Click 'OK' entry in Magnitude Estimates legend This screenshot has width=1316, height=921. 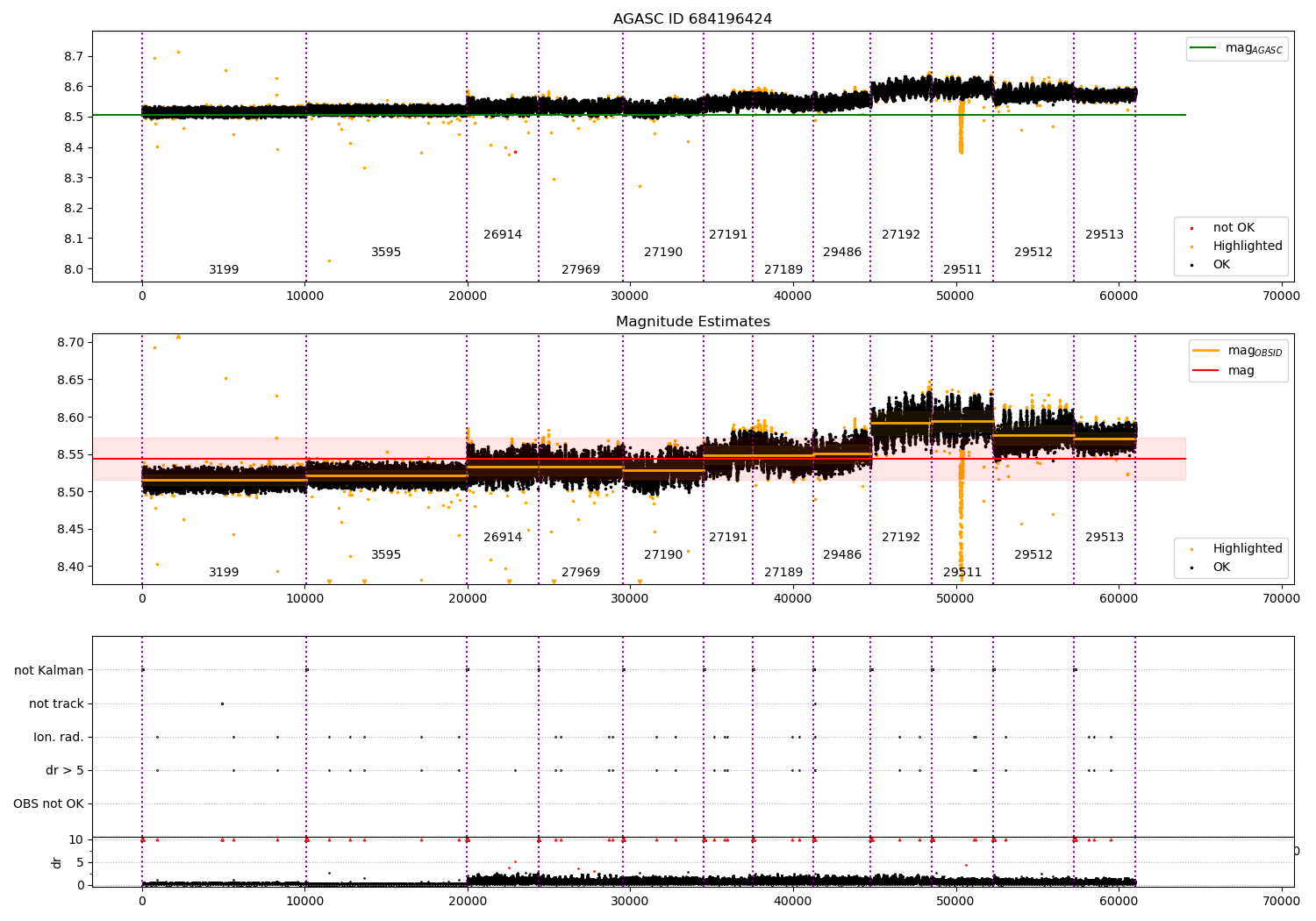point(1211,568)
